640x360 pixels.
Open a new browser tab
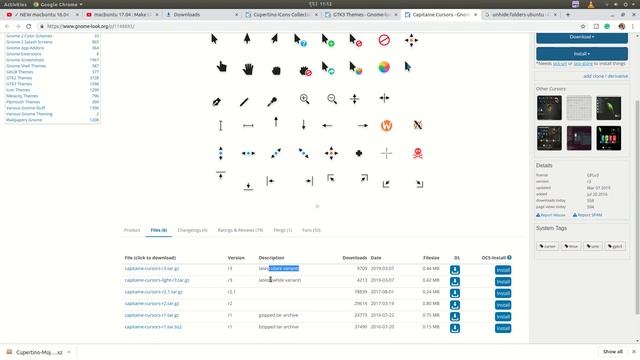pyautogui.click(x=568, y=14)
